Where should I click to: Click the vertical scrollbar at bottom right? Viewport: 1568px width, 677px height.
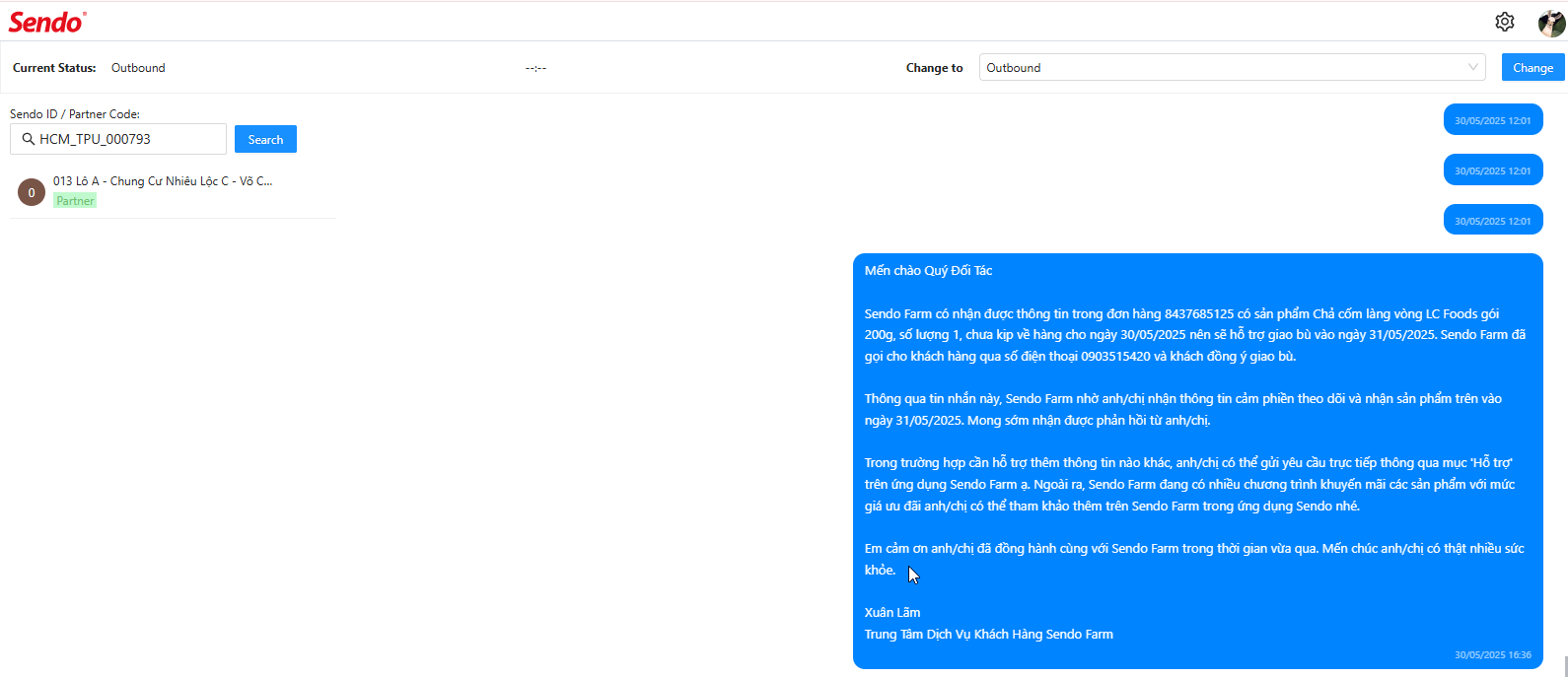coord(1564,665)
